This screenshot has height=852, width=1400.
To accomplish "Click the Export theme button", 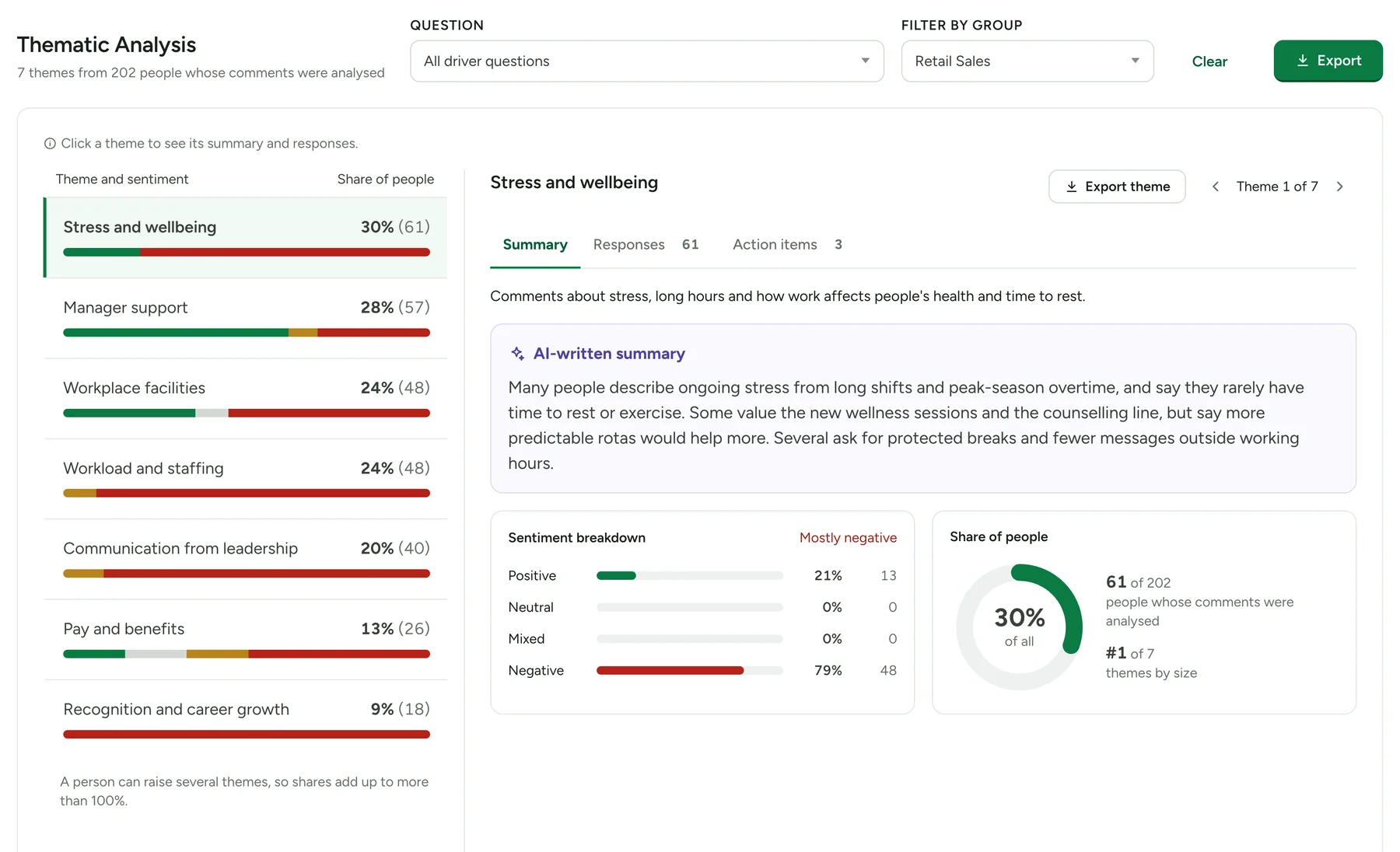I will click(1117, 187).
